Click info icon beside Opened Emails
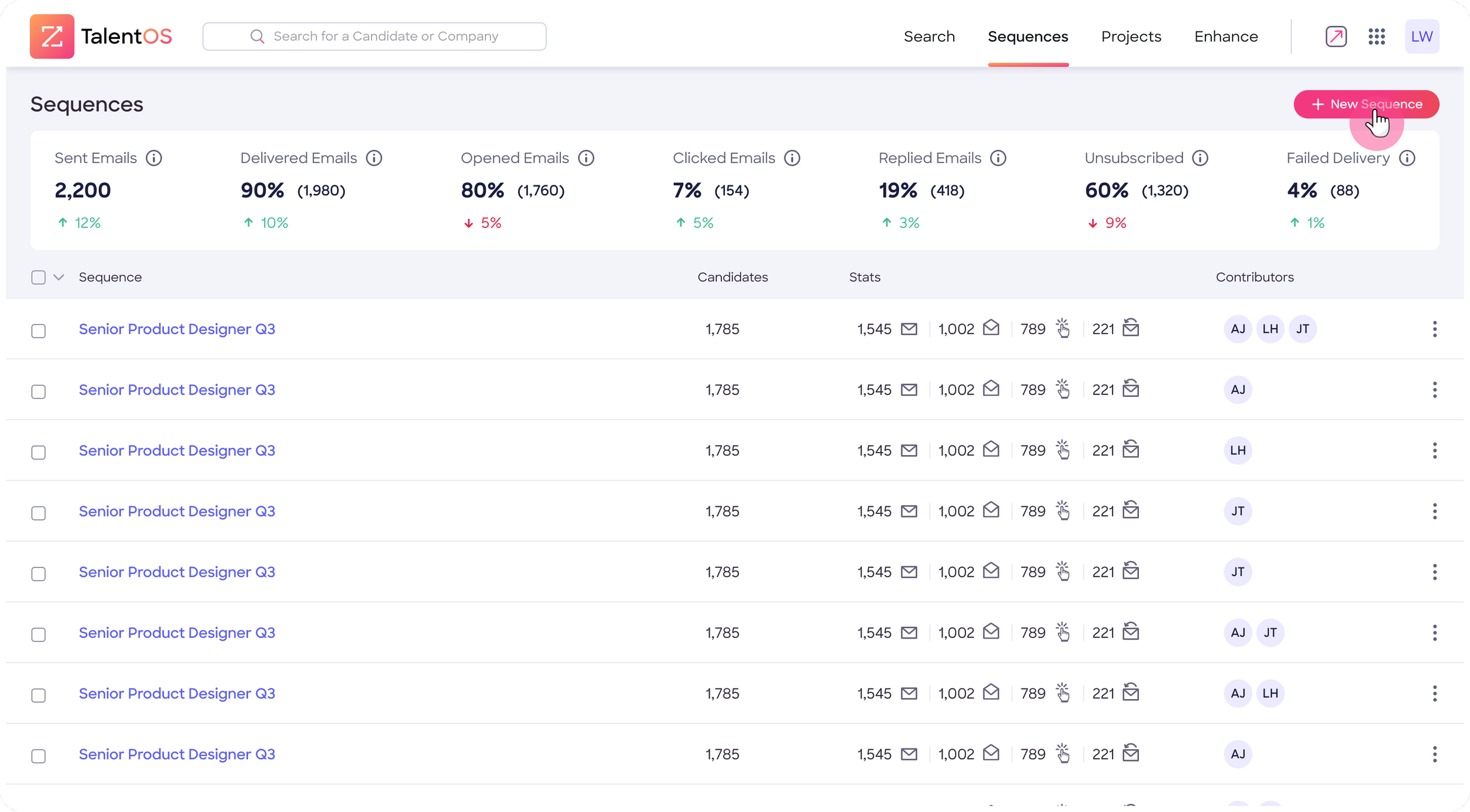The width and height of the screenshot is (1470, 812). point(586,158)
